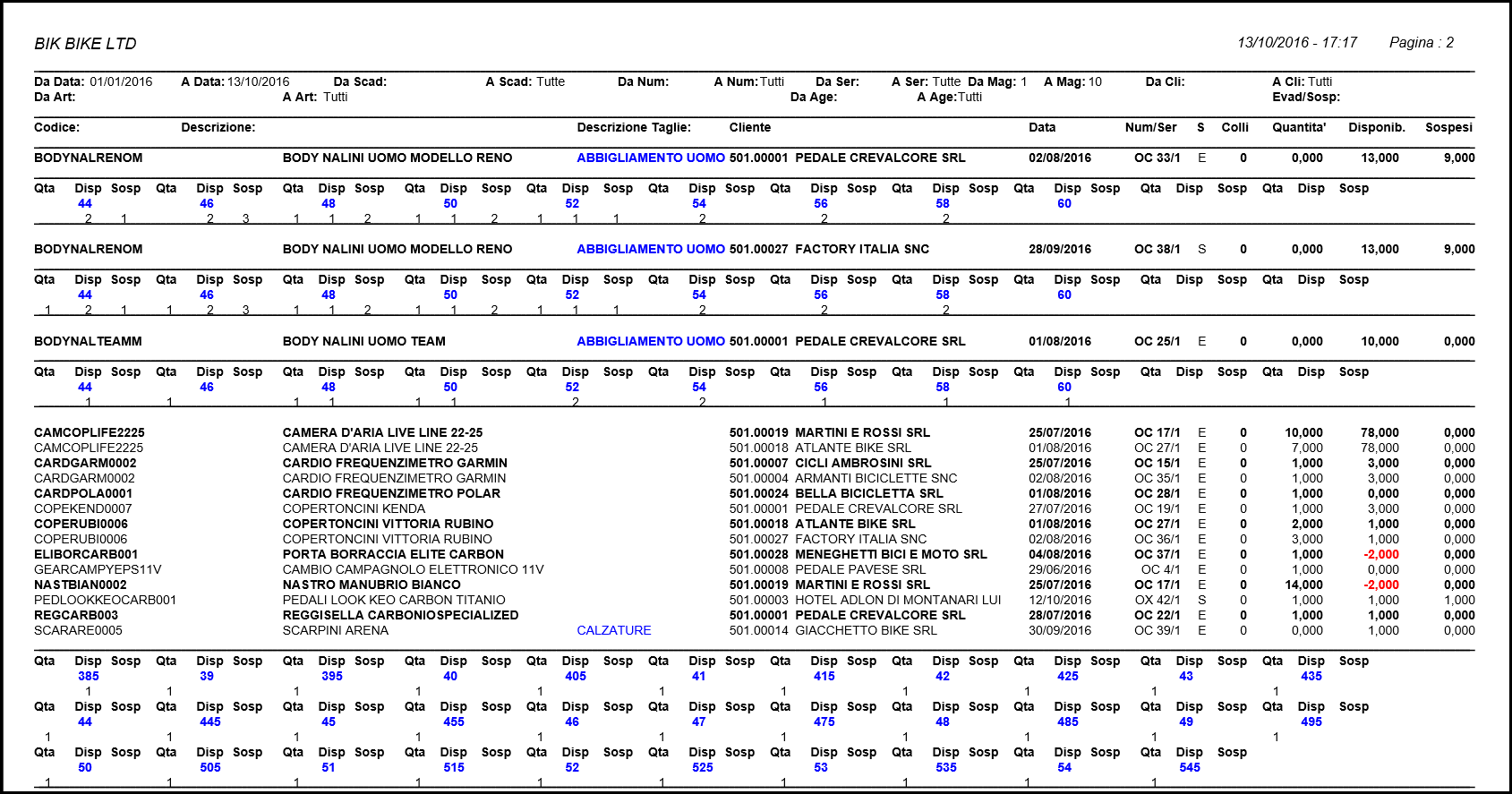
Task: Click the Quantita' column header
Action: (1298, 128)
